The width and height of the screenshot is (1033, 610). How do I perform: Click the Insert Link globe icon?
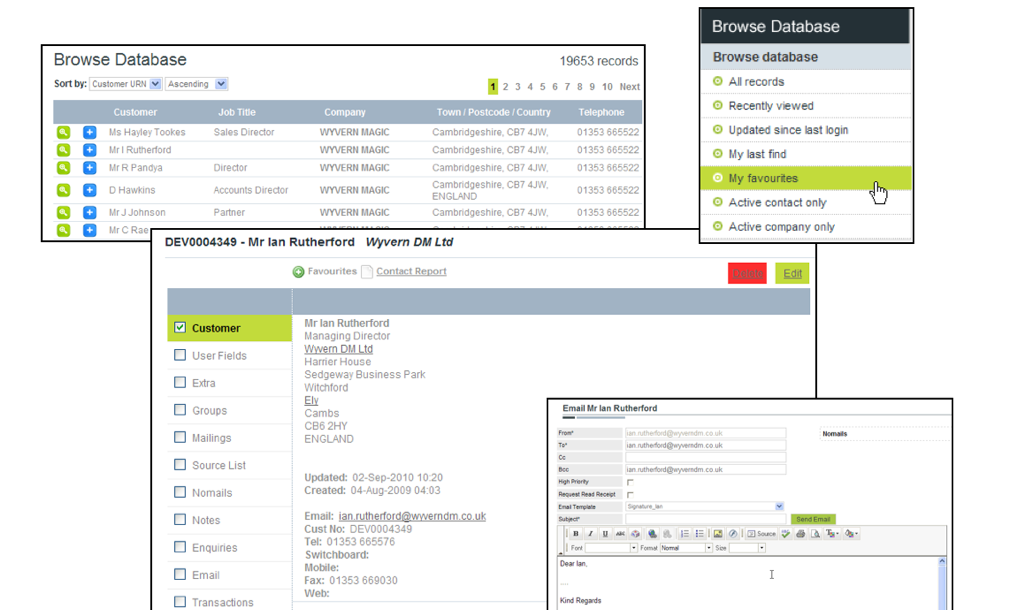coord(652,534)
